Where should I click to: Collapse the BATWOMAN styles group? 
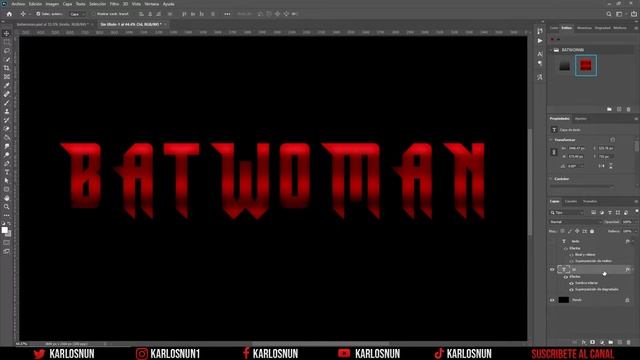(551, 50)
